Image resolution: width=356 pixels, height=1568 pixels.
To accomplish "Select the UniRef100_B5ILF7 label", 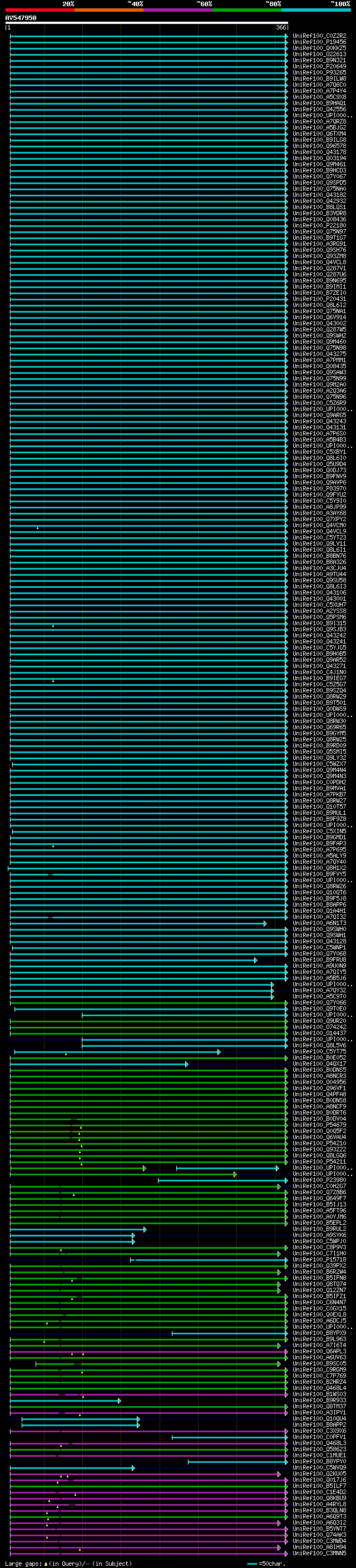I will 319,1486.
